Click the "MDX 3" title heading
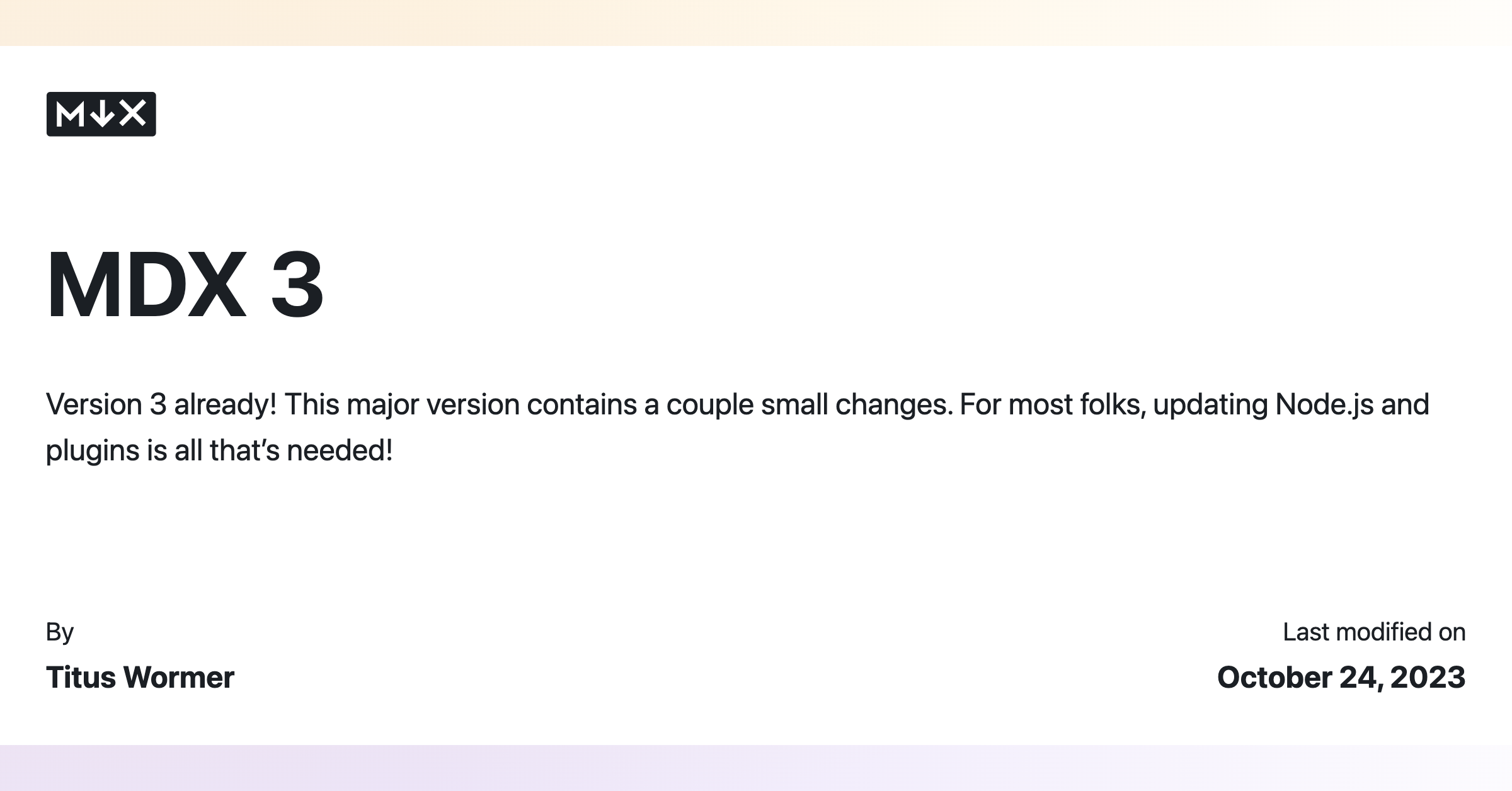Image resolution: width=1512 pixels, height=791 pixels. pyautogui.click(x=185, y=285)
